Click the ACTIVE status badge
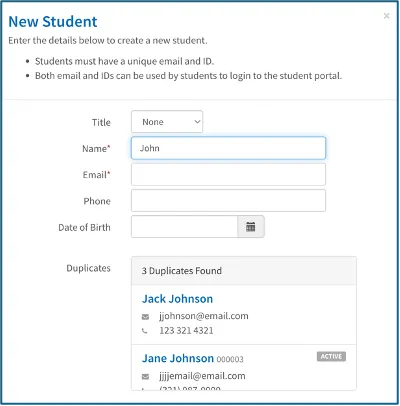400x406 pixels. 331,356
